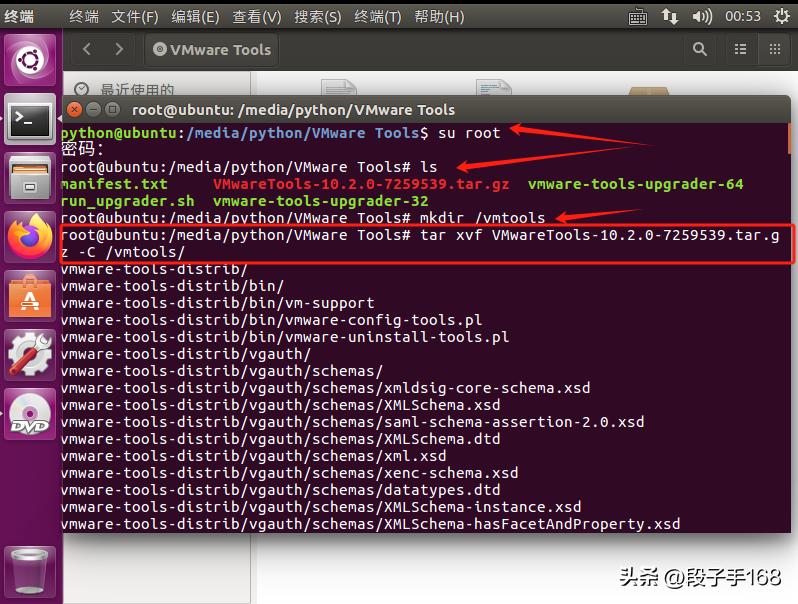Click the vmware-config-tools.pl output line

pyautogui.click(x=271, y=320)
